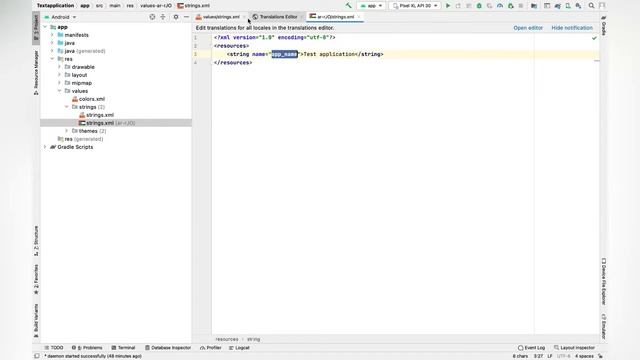Open the Gradle side panel
The width and height of the screenshot is (640, 360).
click(x=604, y=25)
